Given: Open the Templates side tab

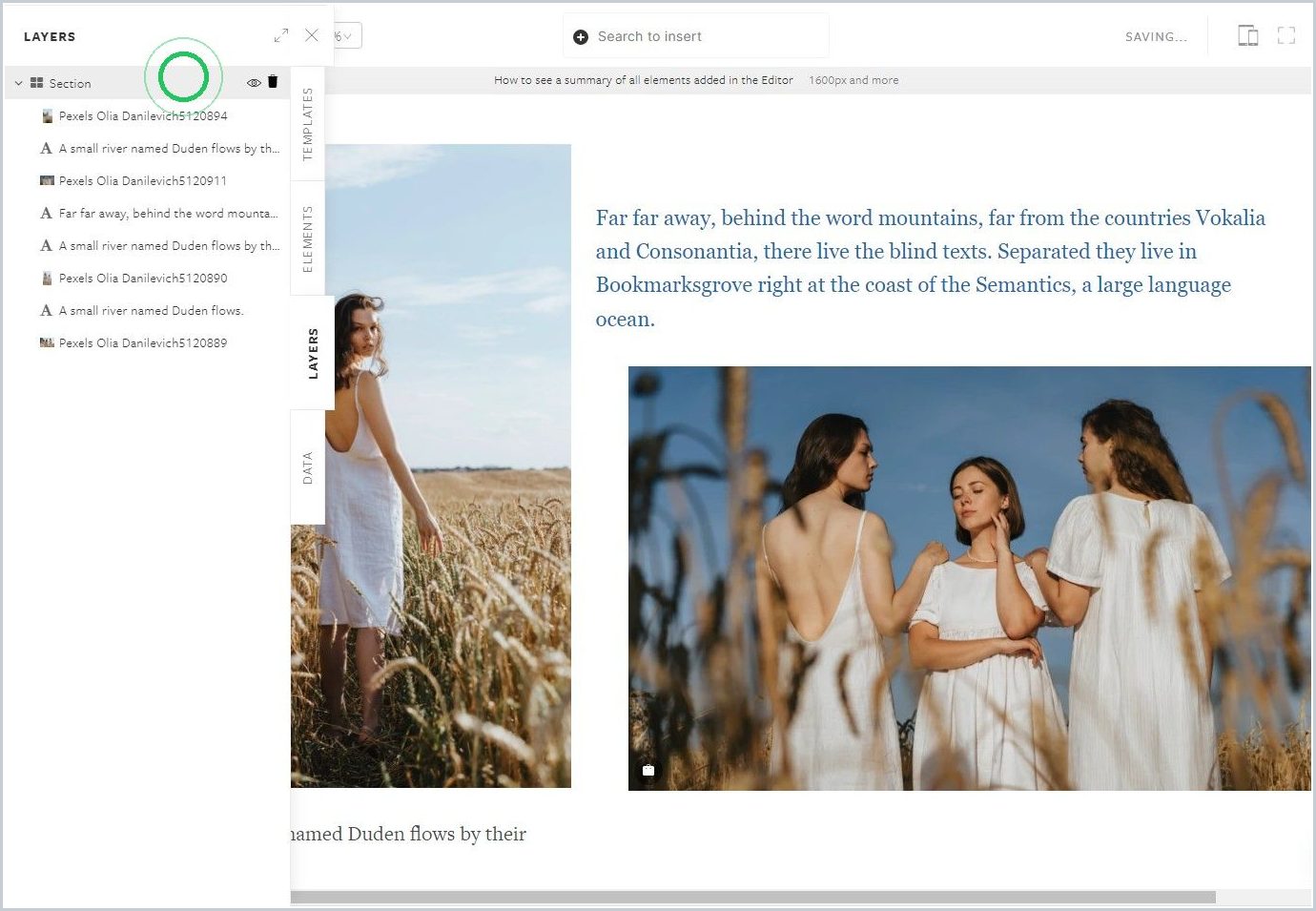Looking at the screenshot, I should (308, 124).
